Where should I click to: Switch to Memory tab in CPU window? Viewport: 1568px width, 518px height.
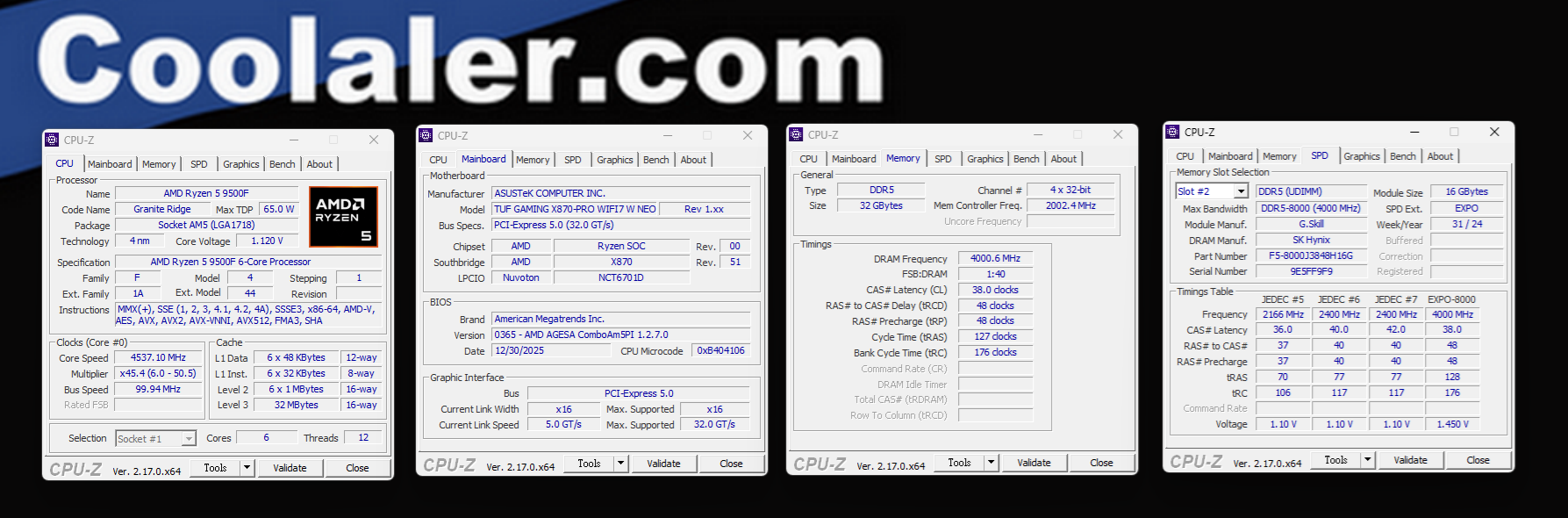point(159,164)
